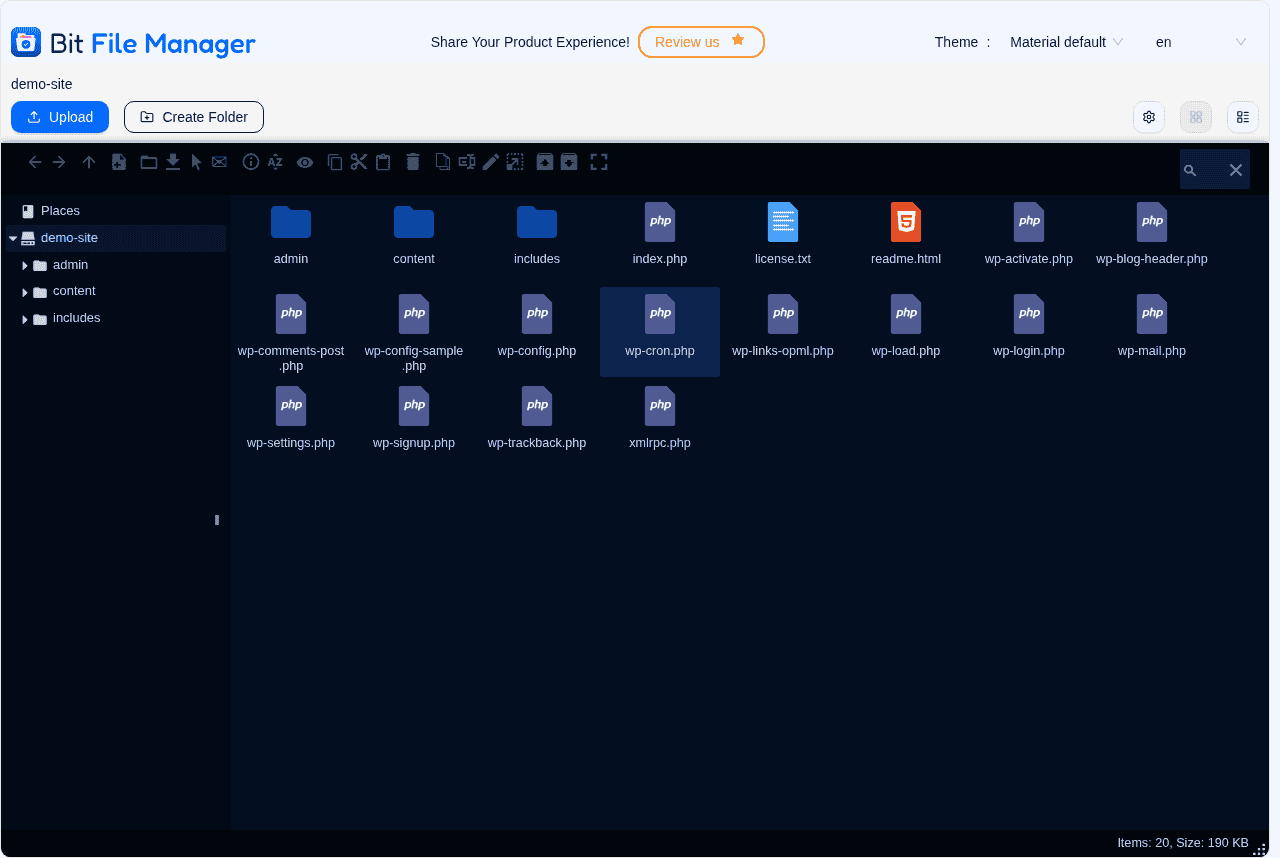Viewport: 1280px width, 858px height.
Task: Expand the includes folder in tree
Action: [25, 319]
